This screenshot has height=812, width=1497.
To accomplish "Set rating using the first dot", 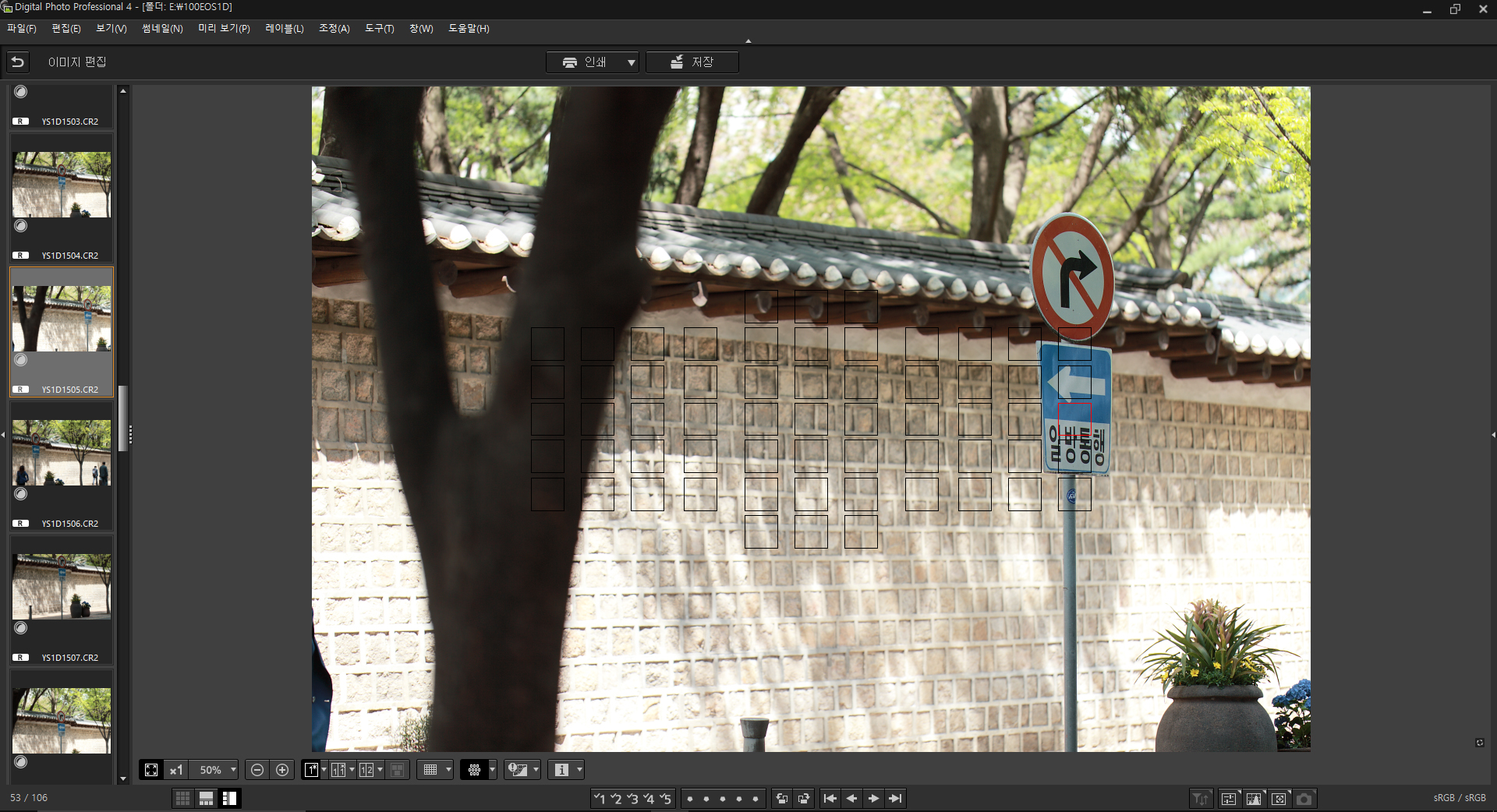I will click(x=690, y=799).
